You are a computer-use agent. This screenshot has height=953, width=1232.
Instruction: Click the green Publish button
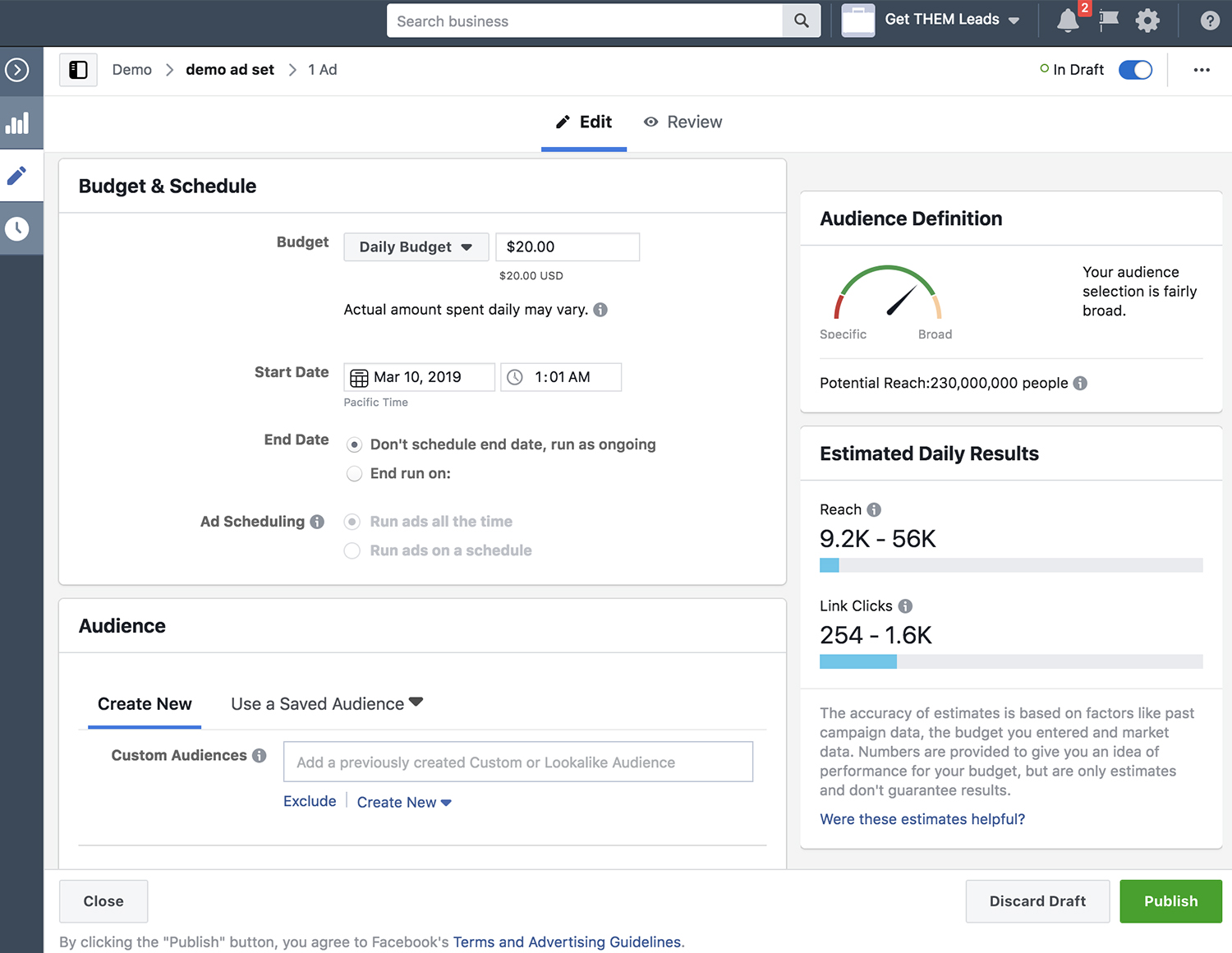tap(1170, 901)
